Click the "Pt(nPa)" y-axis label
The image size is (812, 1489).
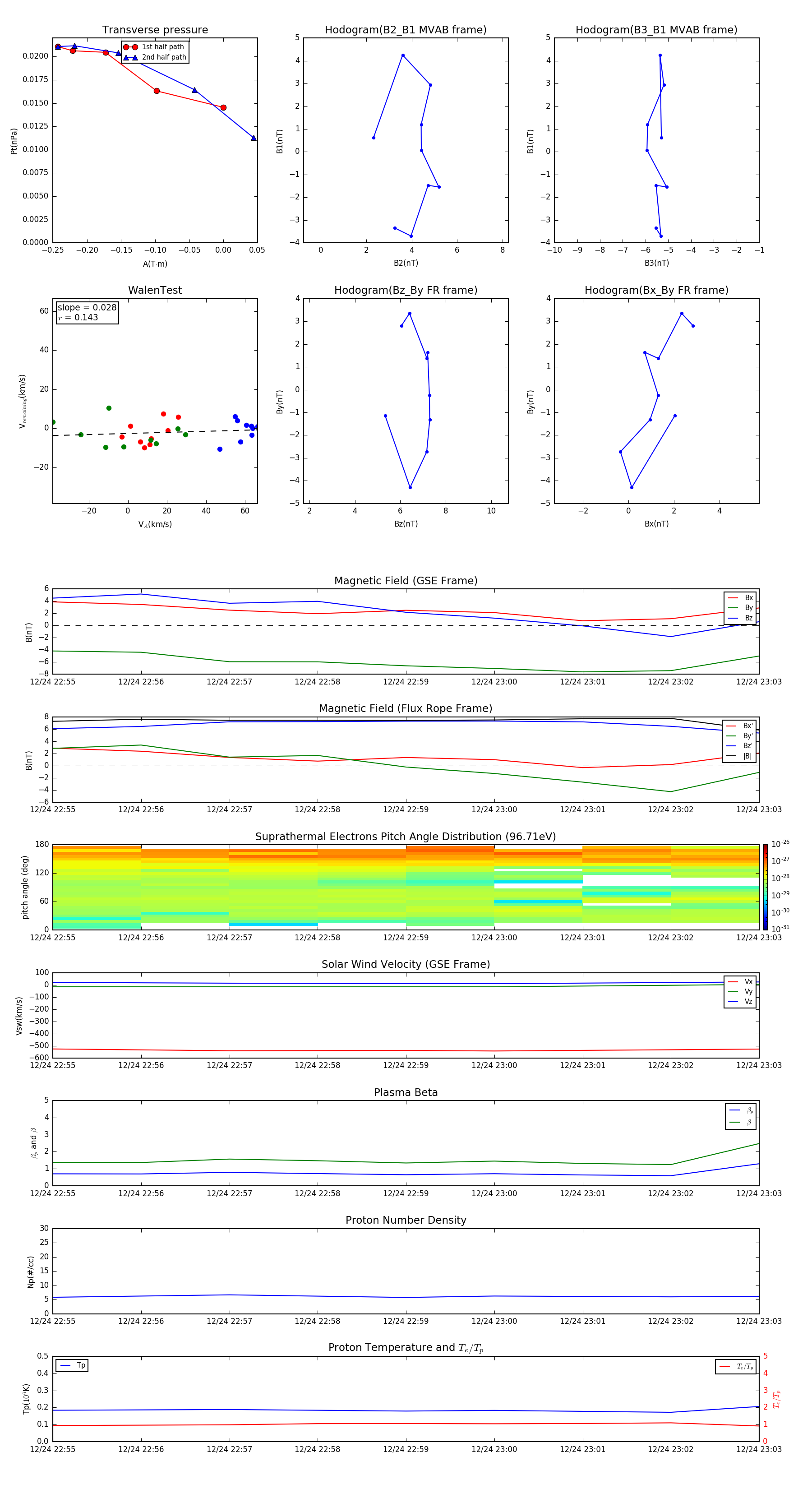point(14,141)
